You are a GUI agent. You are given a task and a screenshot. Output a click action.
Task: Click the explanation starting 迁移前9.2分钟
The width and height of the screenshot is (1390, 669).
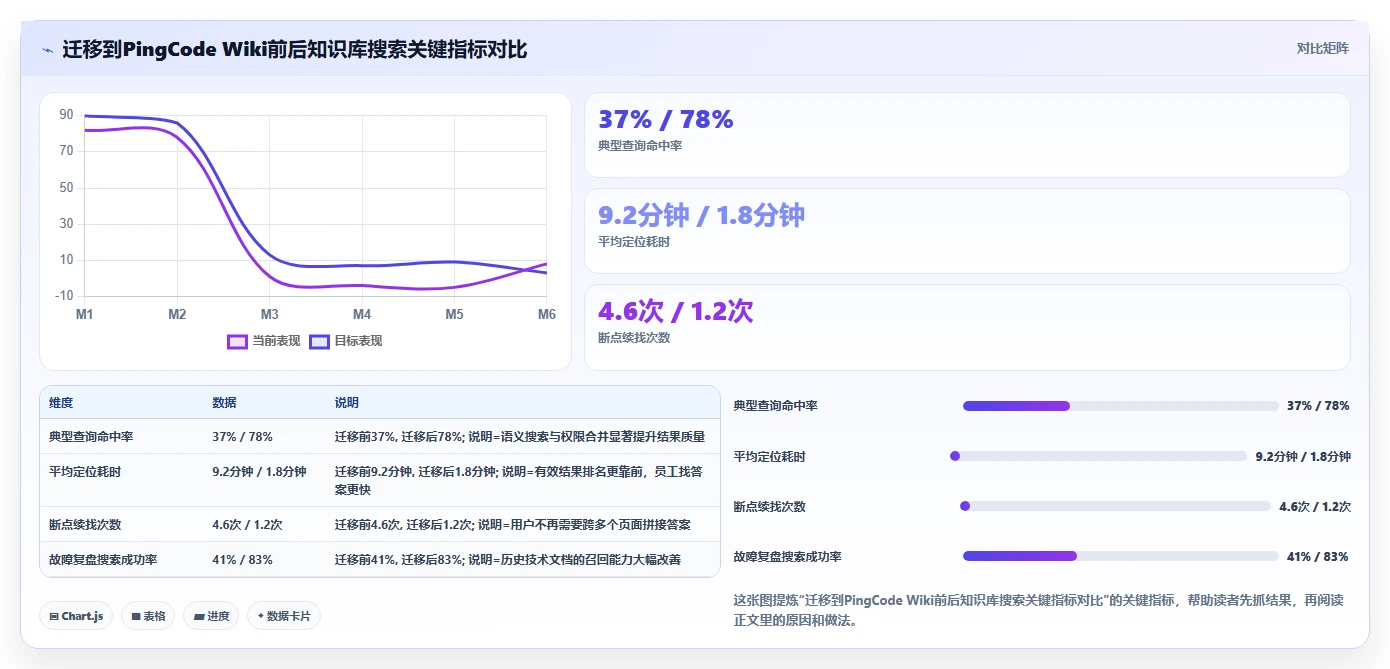pos(518,481)
